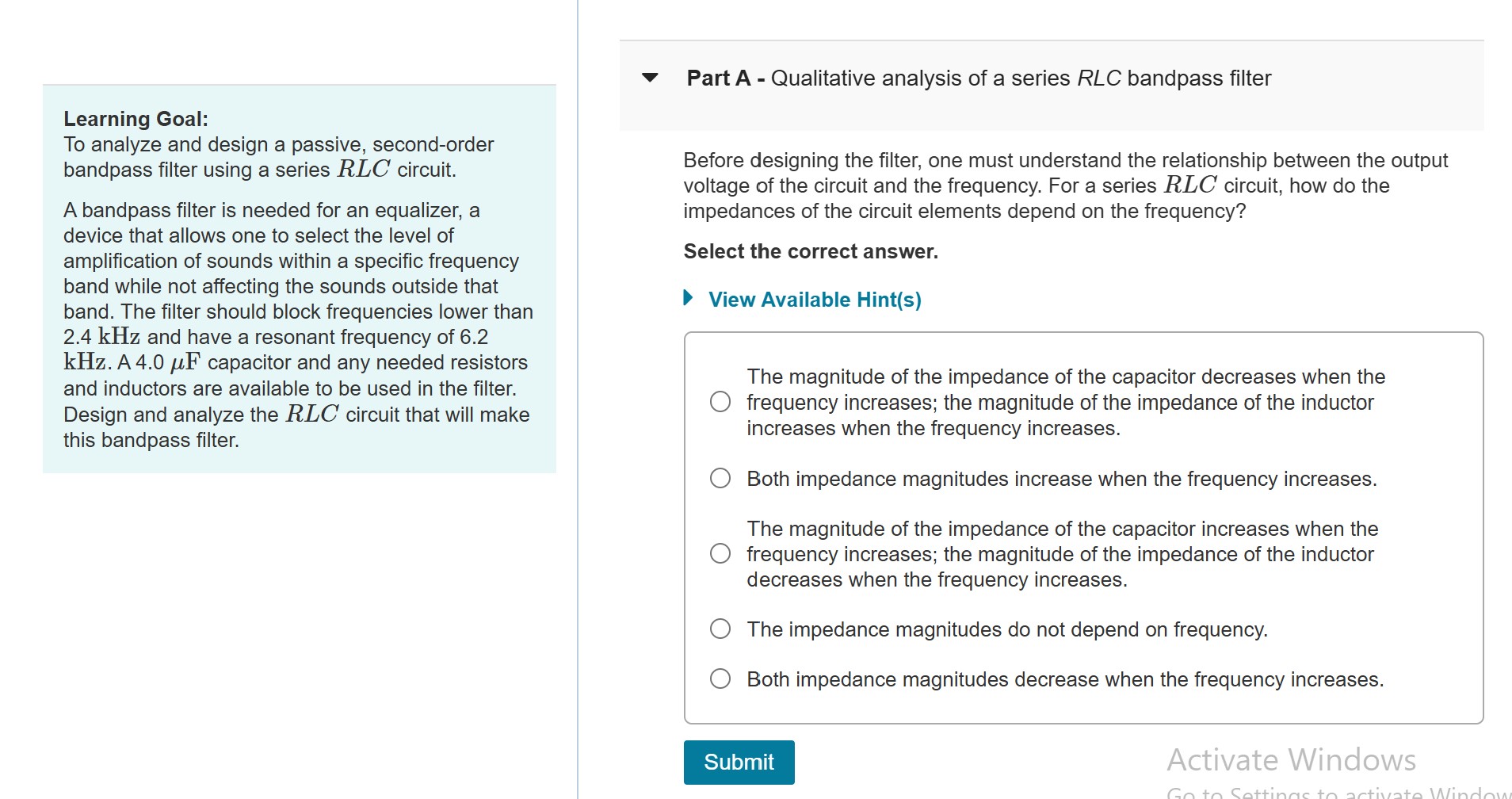The image size is (1512, 799).
Task: Submit the selected answer
Action: click(738, 762)
